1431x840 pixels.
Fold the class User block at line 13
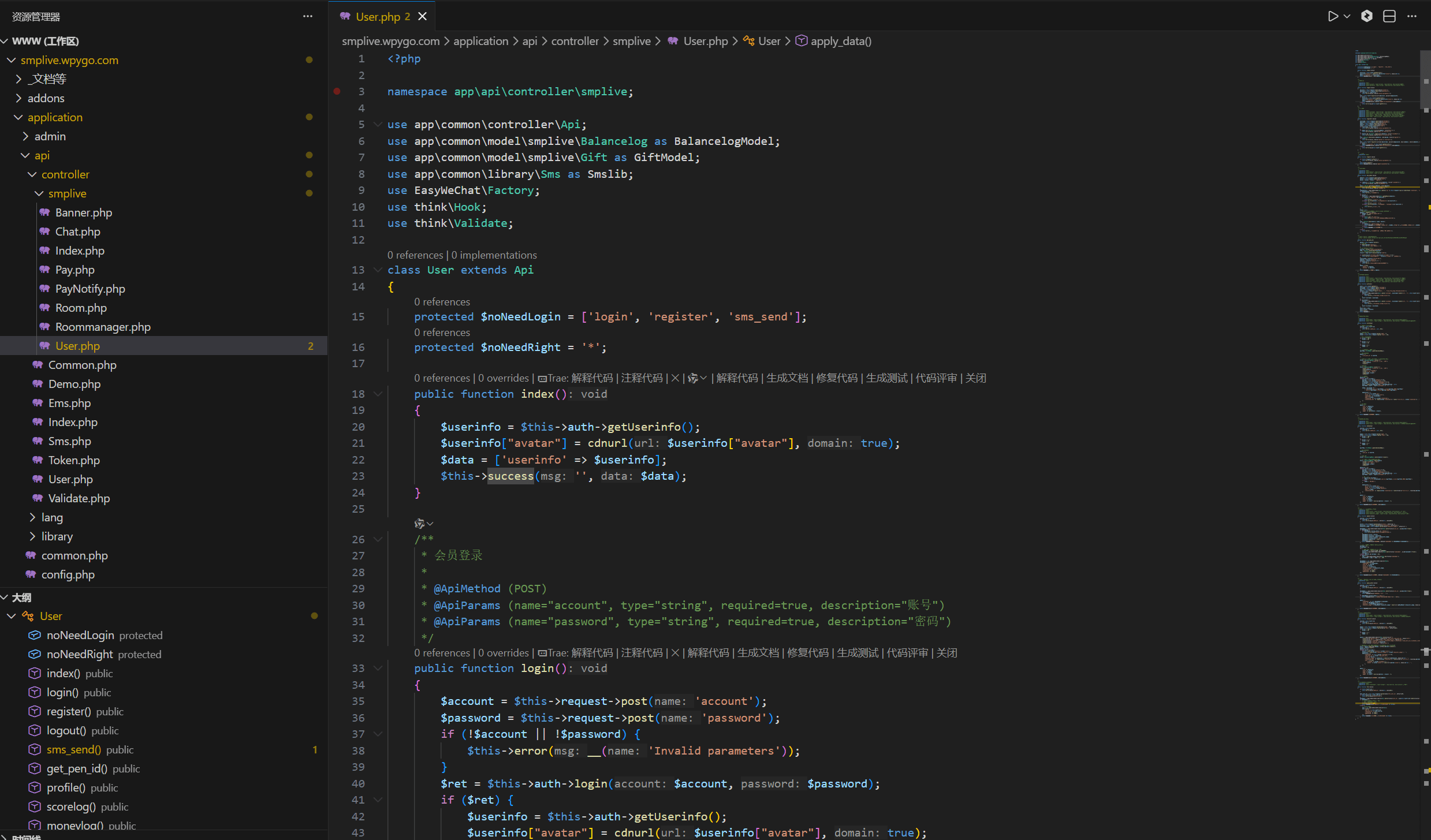pyautogui.click(x=378, y=270)
